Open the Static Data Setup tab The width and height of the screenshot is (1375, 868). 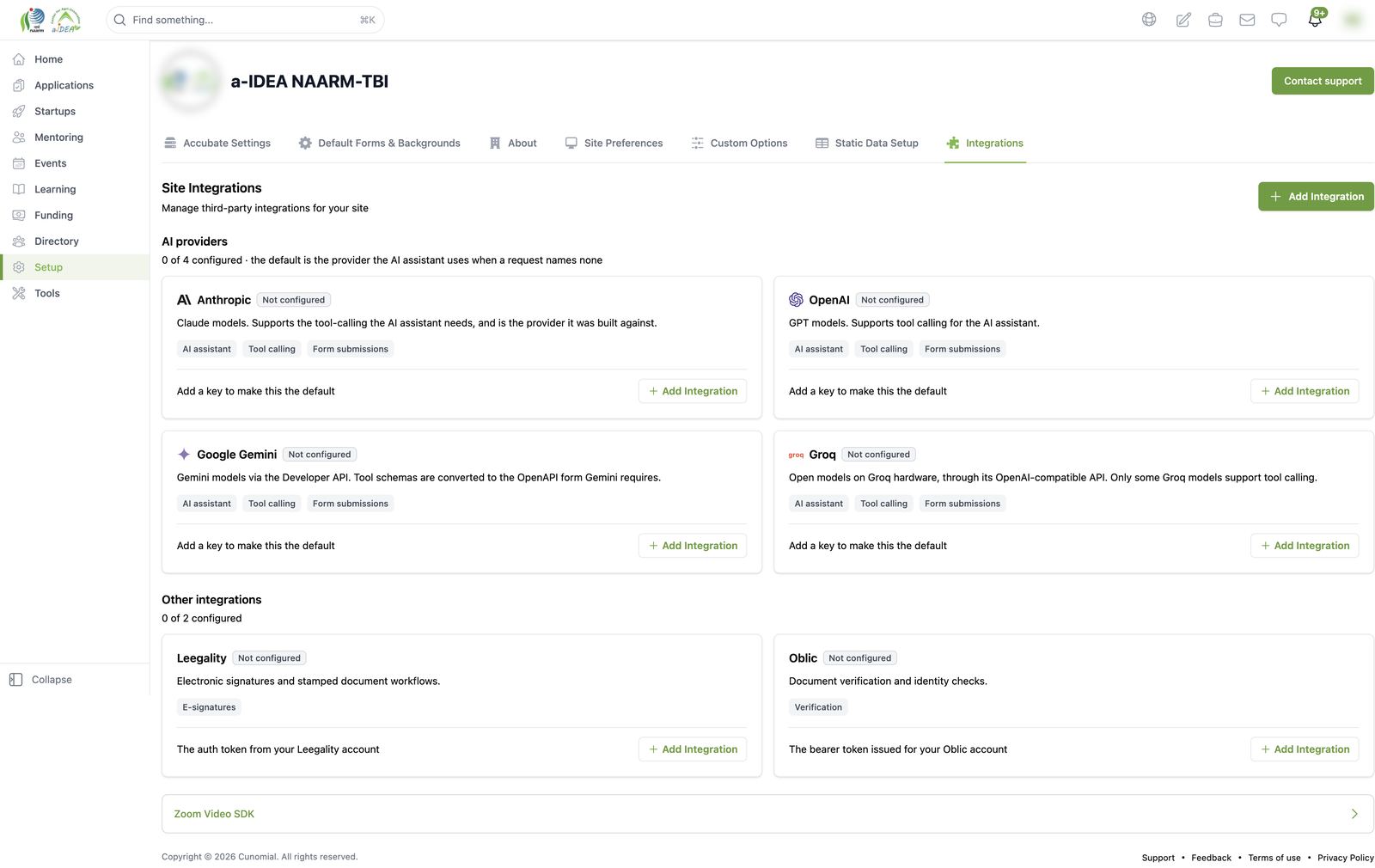click(x=867, y=144)
